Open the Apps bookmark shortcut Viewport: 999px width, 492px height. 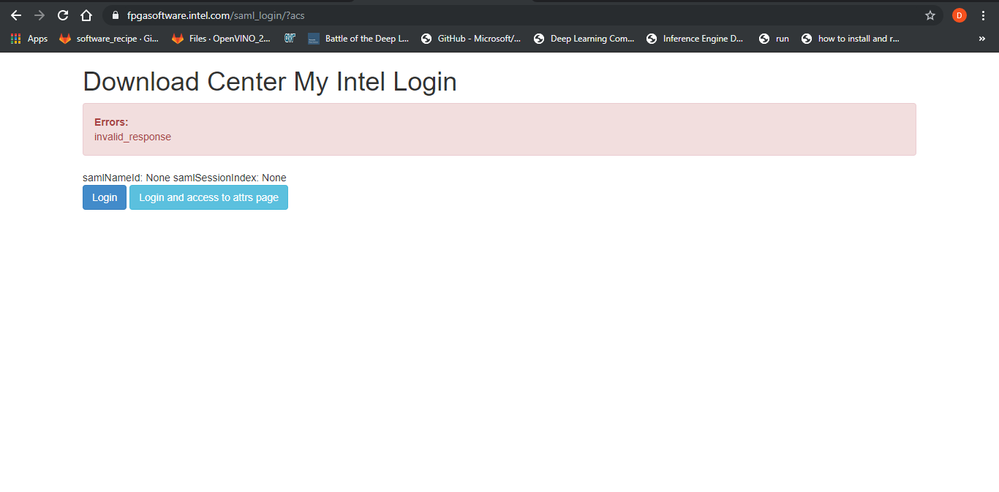pos(29,39)
